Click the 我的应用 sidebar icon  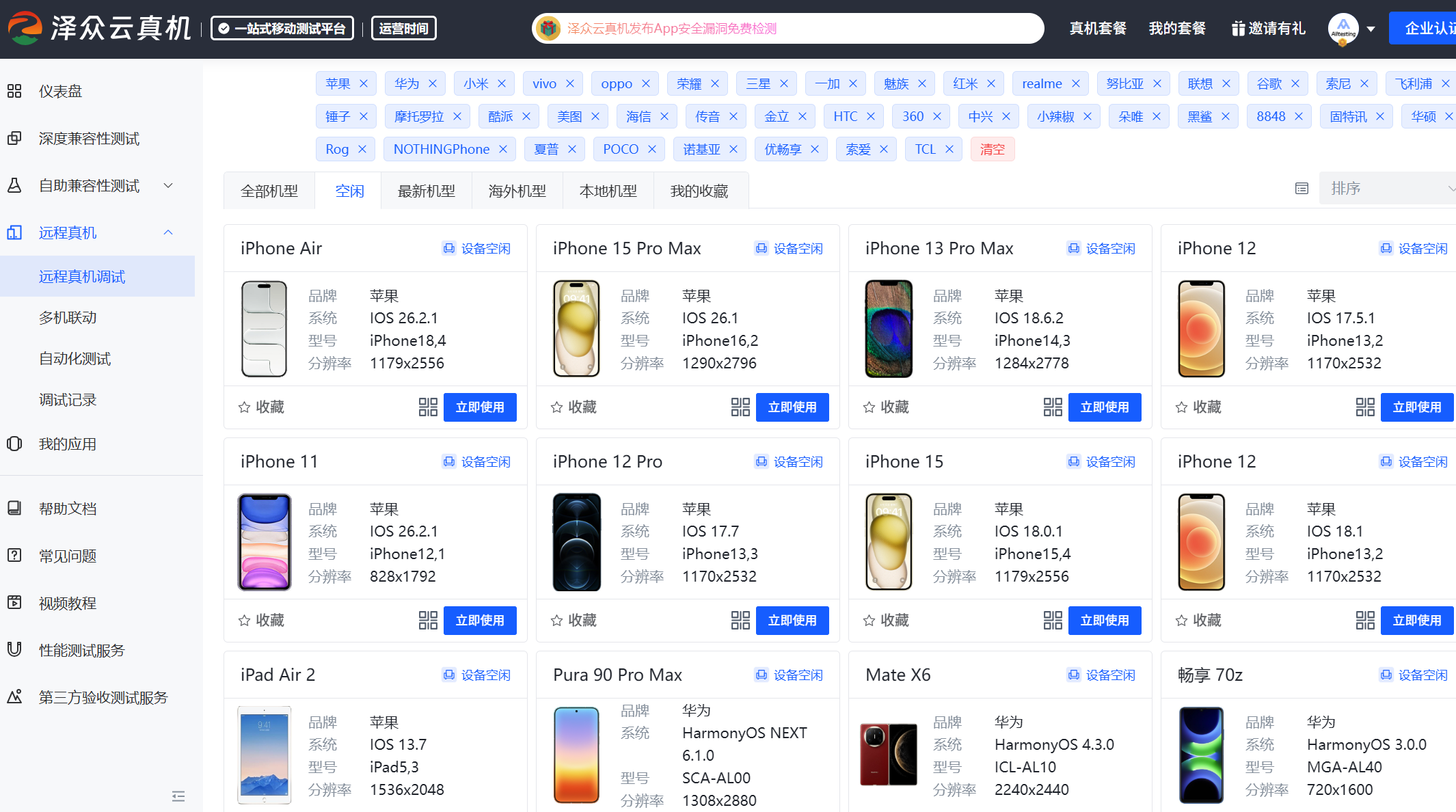pyautogui.click(x=14, y=444)
